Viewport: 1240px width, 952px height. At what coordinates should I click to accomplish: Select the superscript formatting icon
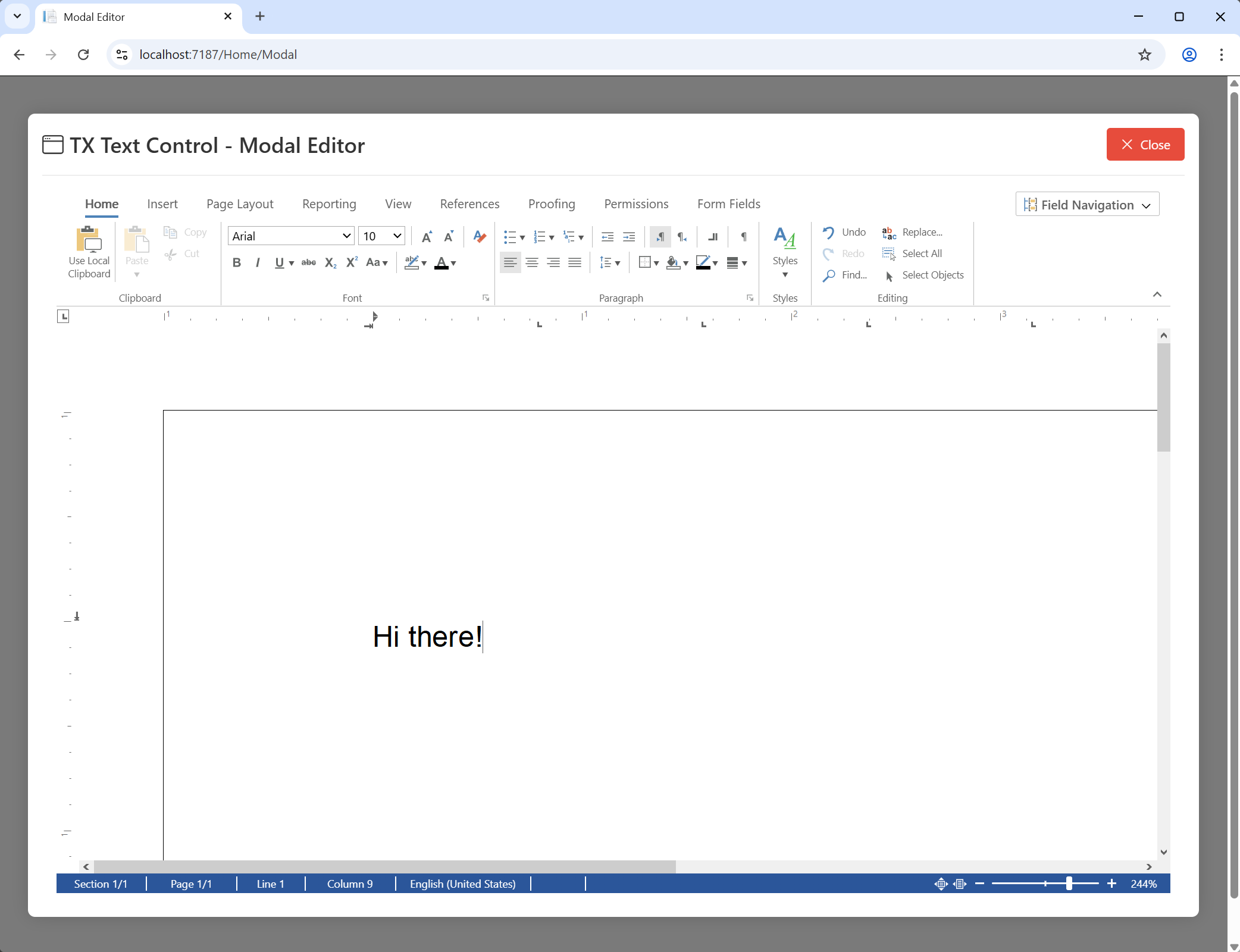(351, 262)
